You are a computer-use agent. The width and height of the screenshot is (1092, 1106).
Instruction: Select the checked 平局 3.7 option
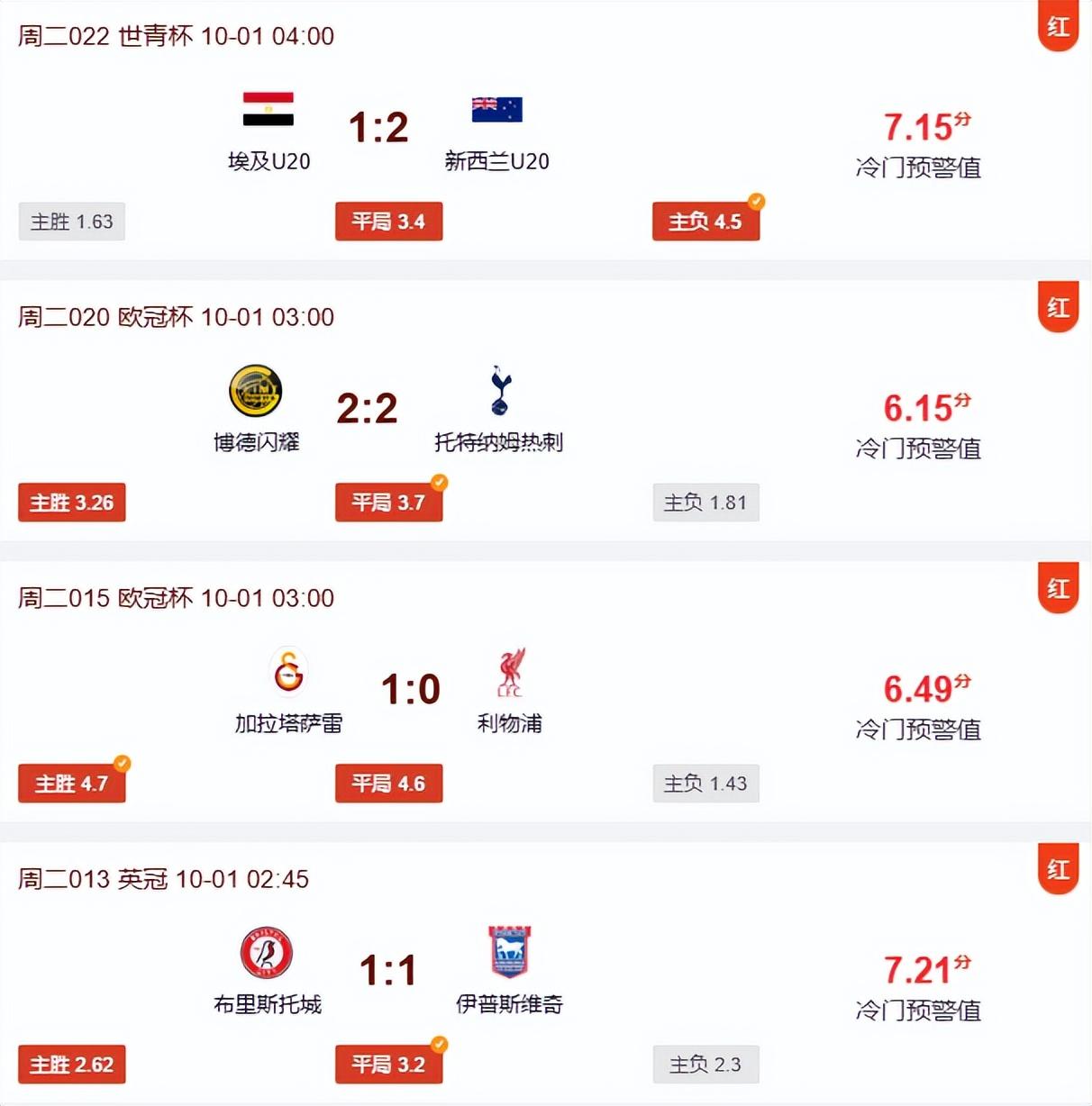pyautogui.click(x=388, y=503)
